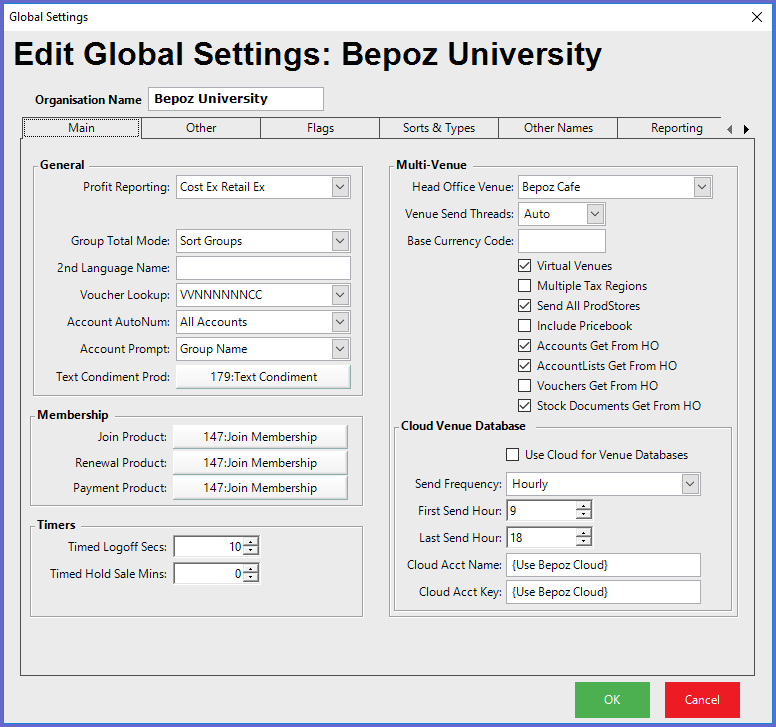This screenshot has height=727, width=776.
Task: Open the Account AutoNum dropdown
Action: click(x=340, y=322)
